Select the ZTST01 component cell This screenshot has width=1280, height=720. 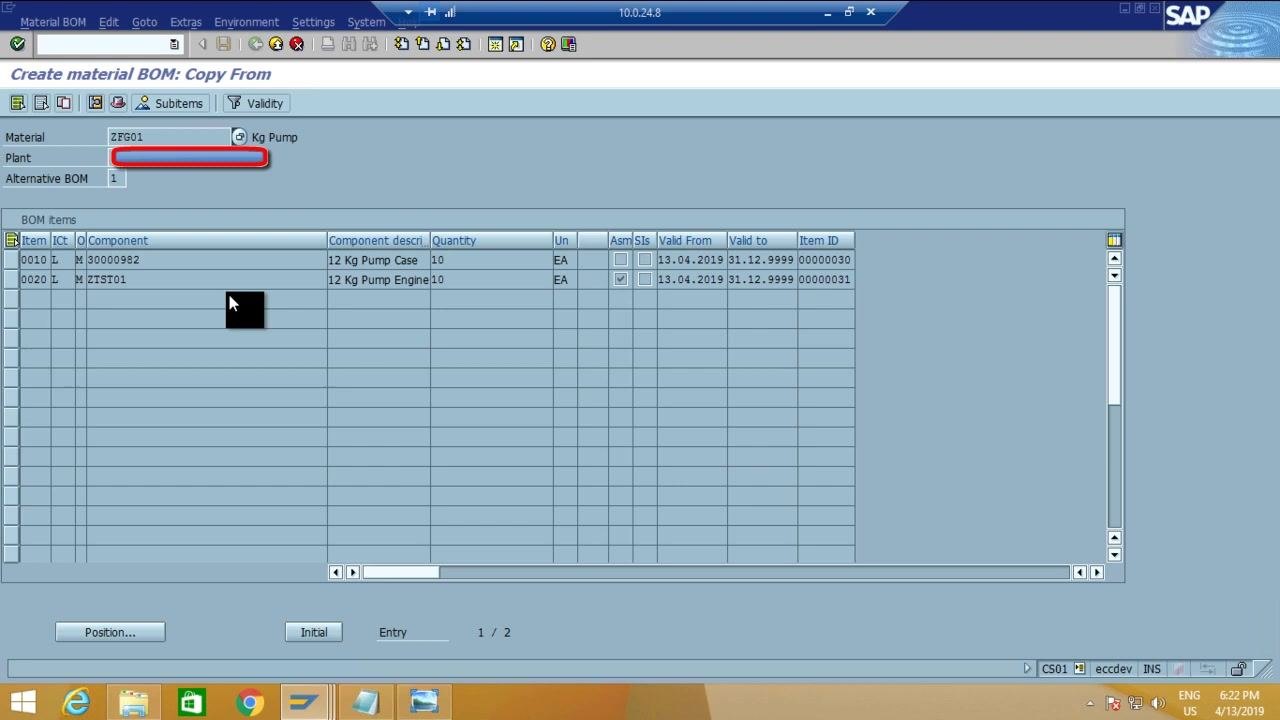(x=206, y=280)
